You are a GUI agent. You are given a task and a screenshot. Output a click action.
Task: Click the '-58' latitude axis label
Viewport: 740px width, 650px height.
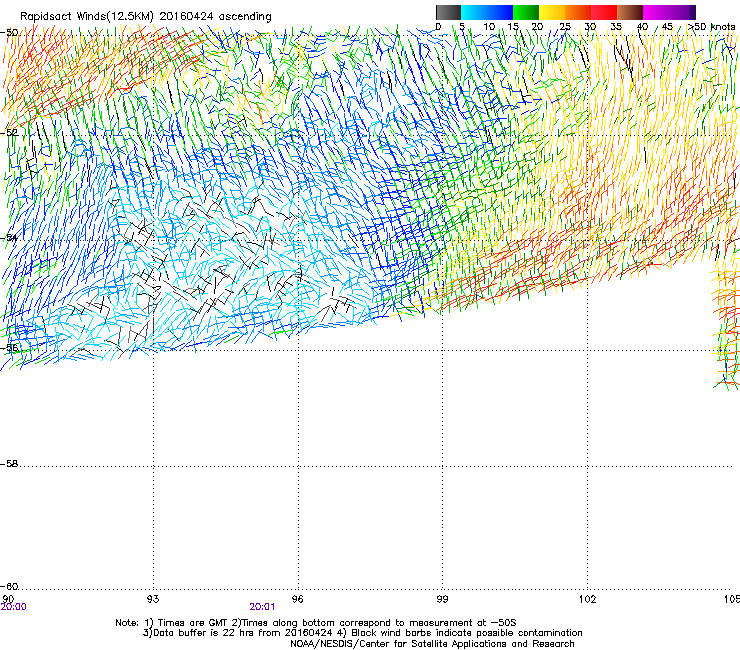(9, 464)
